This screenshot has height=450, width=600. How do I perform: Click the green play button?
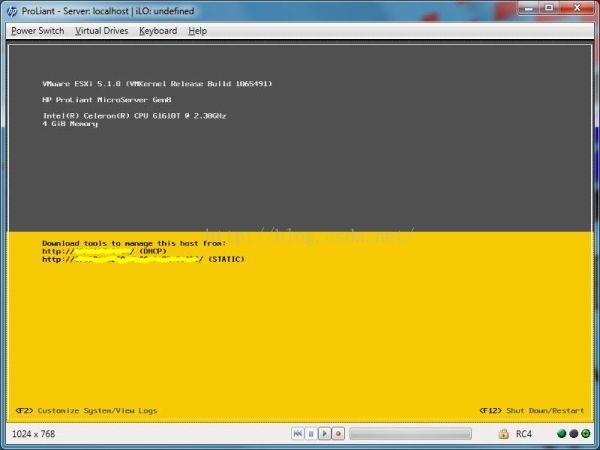324,434
